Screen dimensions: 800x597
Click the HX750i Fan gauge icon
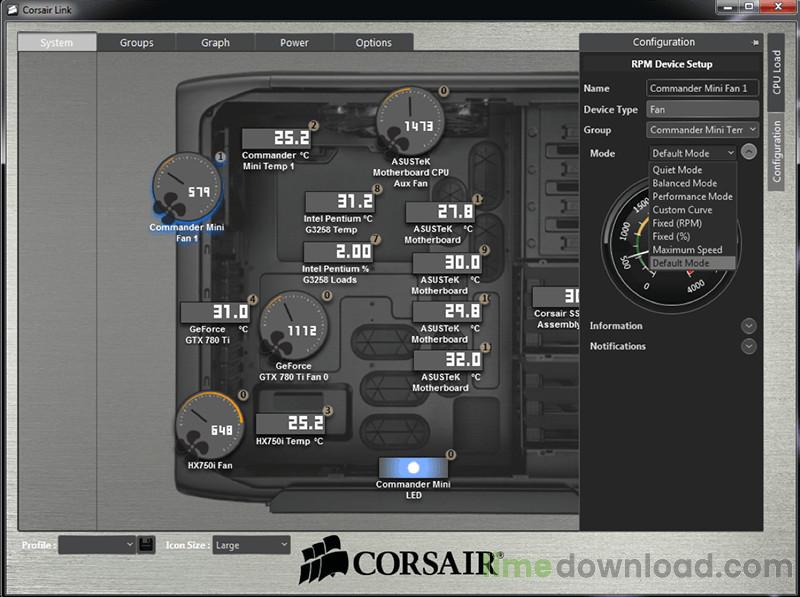tap(210, 426)
